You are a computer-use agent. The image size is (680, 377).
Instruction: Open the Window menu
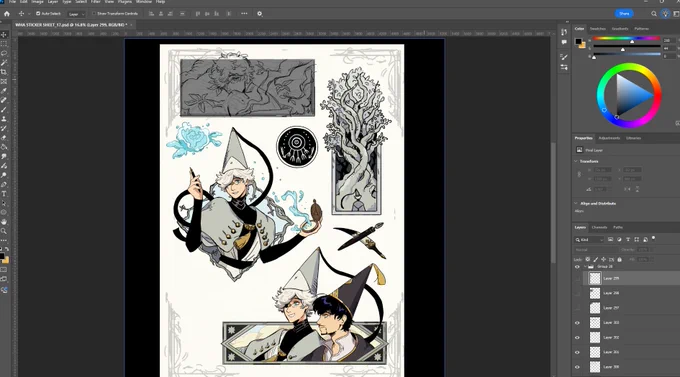pyautogui.click(x=144, y=2)
